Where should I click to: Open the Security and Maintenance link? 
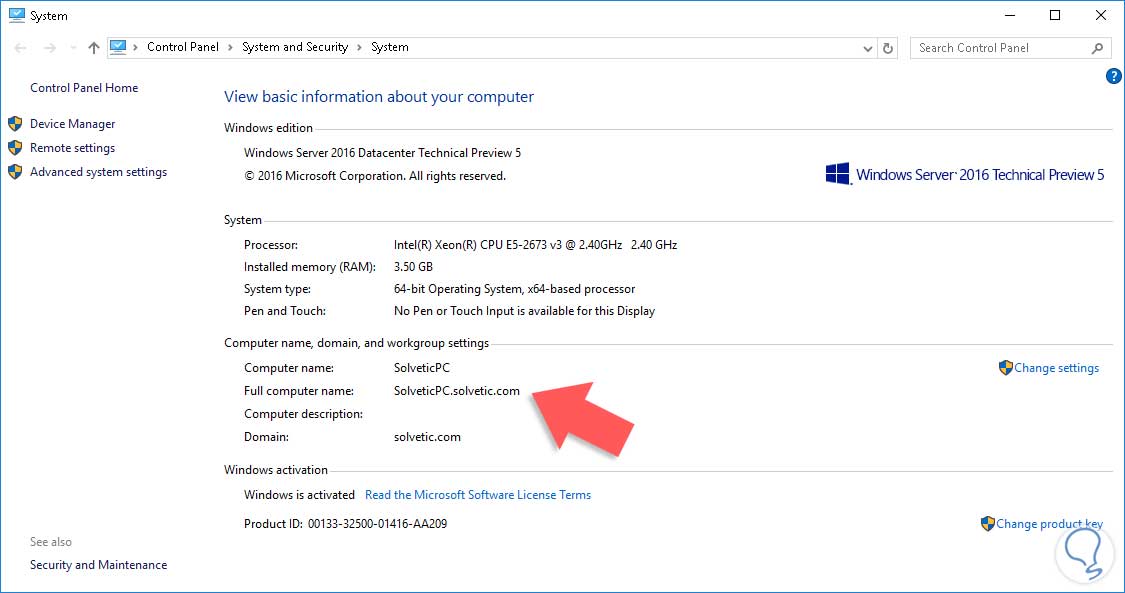[98, 565]
